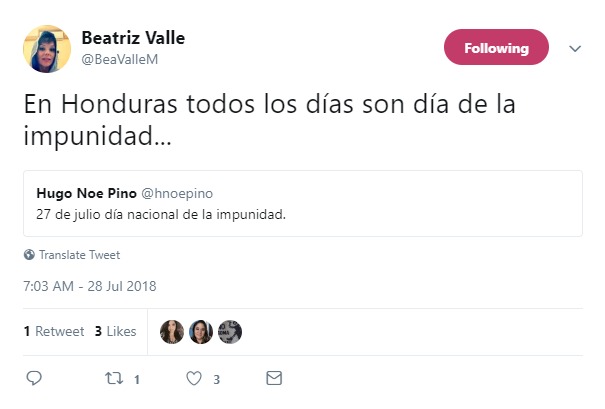Like the tweet with the heart icon

coord(195,378)
